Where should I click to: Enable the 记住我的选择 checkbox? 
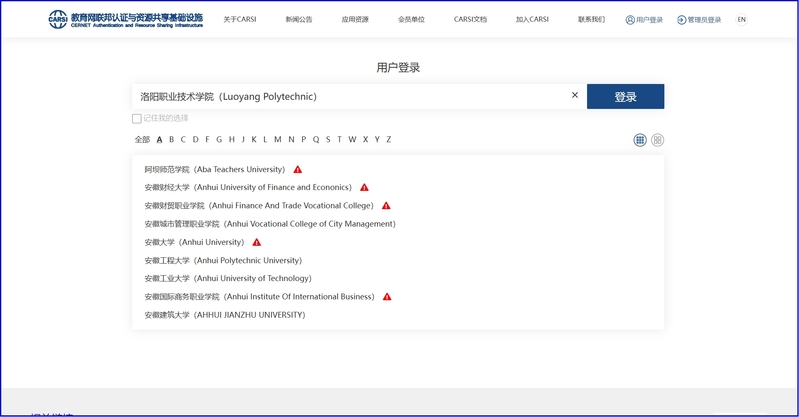click(x=137, y=119)
